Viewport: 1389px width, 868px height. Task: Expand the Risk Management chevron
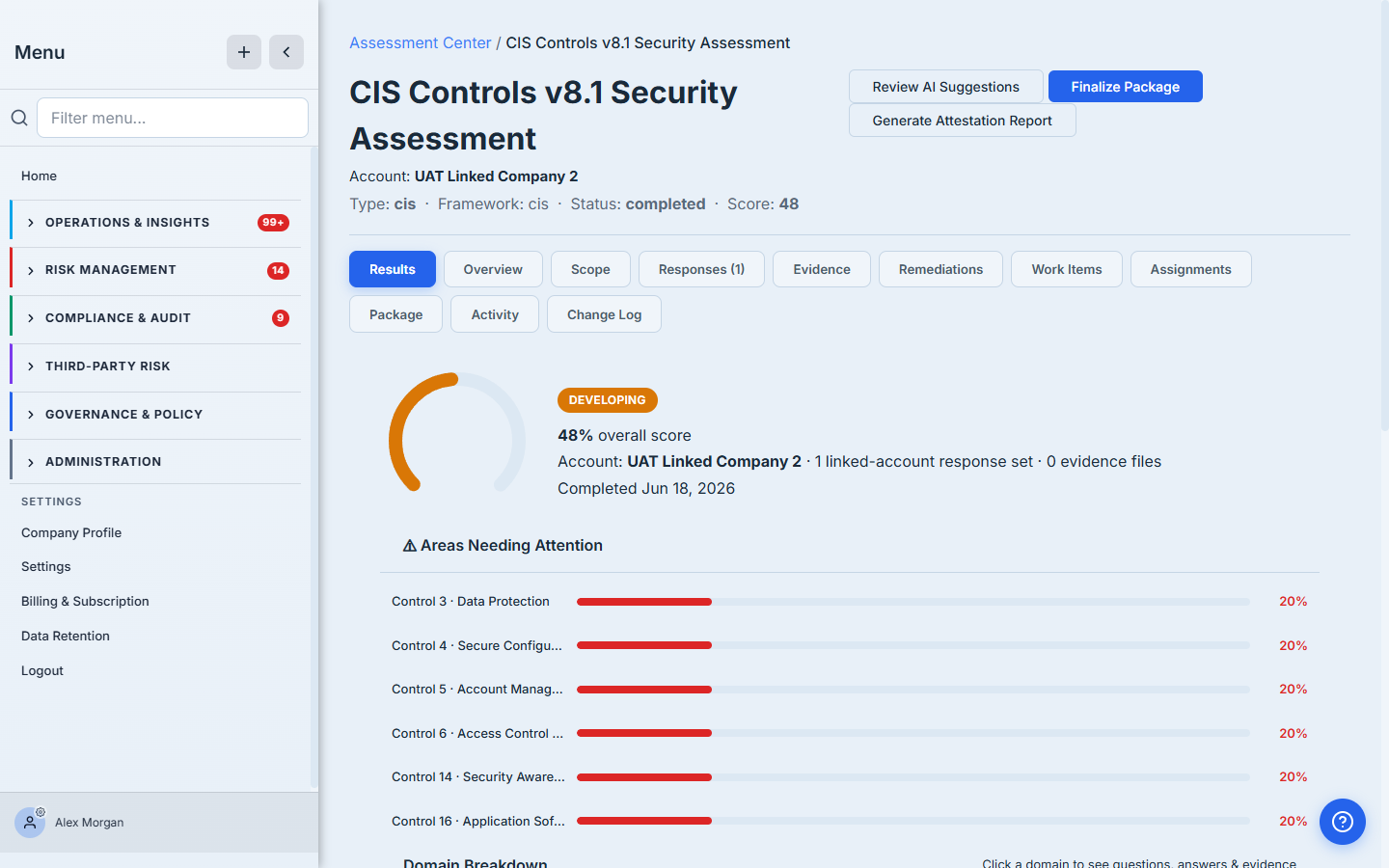click(31, 271)
